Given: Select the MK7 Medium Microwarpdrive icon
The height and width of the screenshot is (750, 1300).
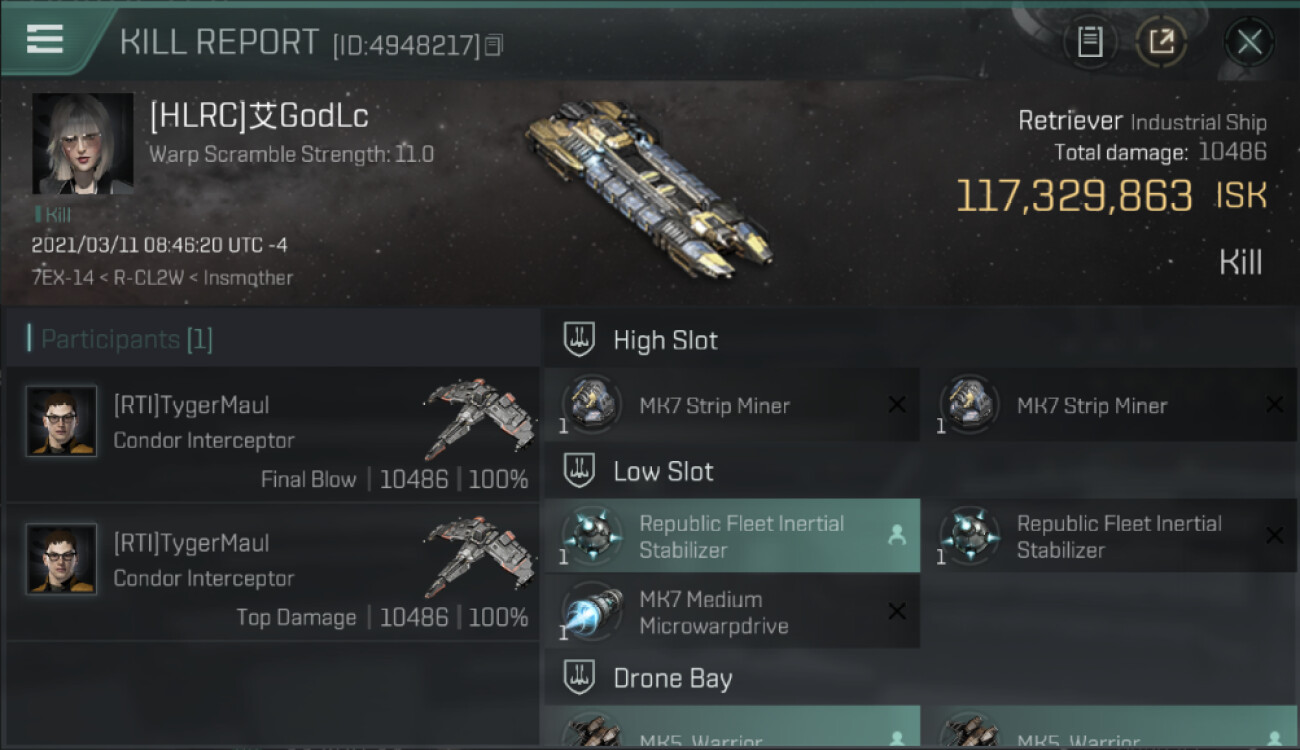Looking at the screenshot, I should coord(592,612).
